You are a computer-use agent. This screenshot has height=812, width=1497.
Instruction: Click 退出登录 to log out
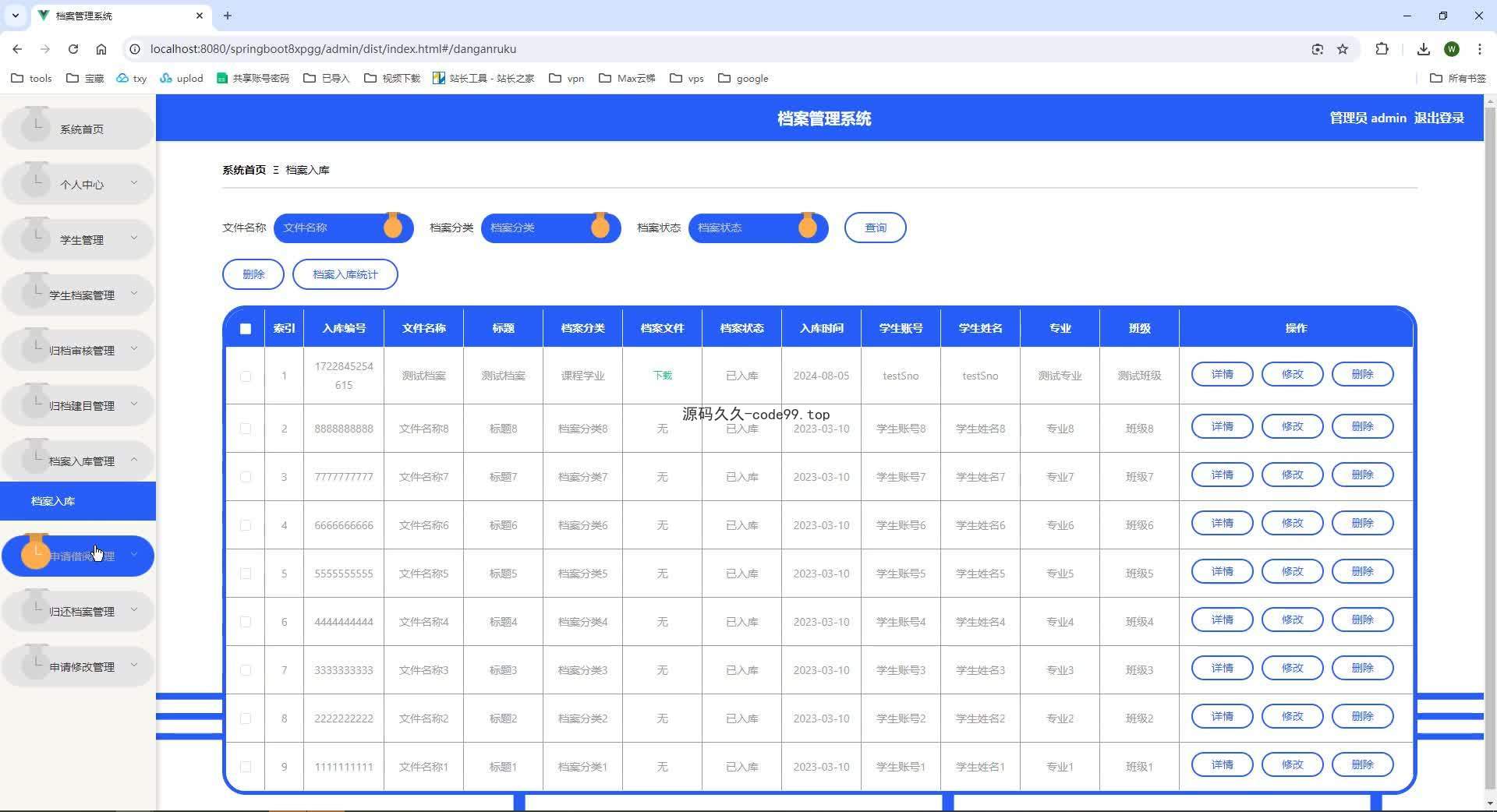point(1439,118)
